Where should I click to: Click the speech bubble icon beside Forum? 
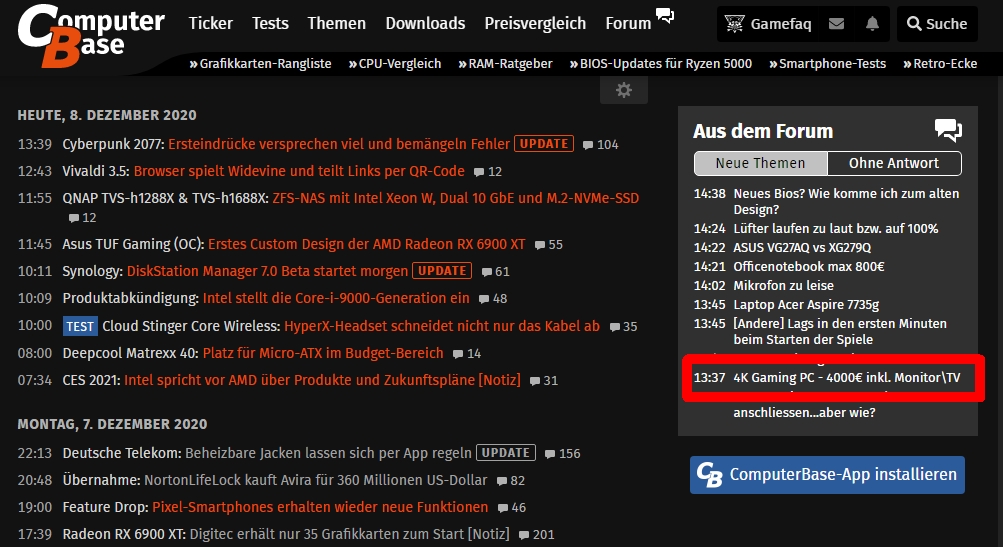click(x=665, y=15)
